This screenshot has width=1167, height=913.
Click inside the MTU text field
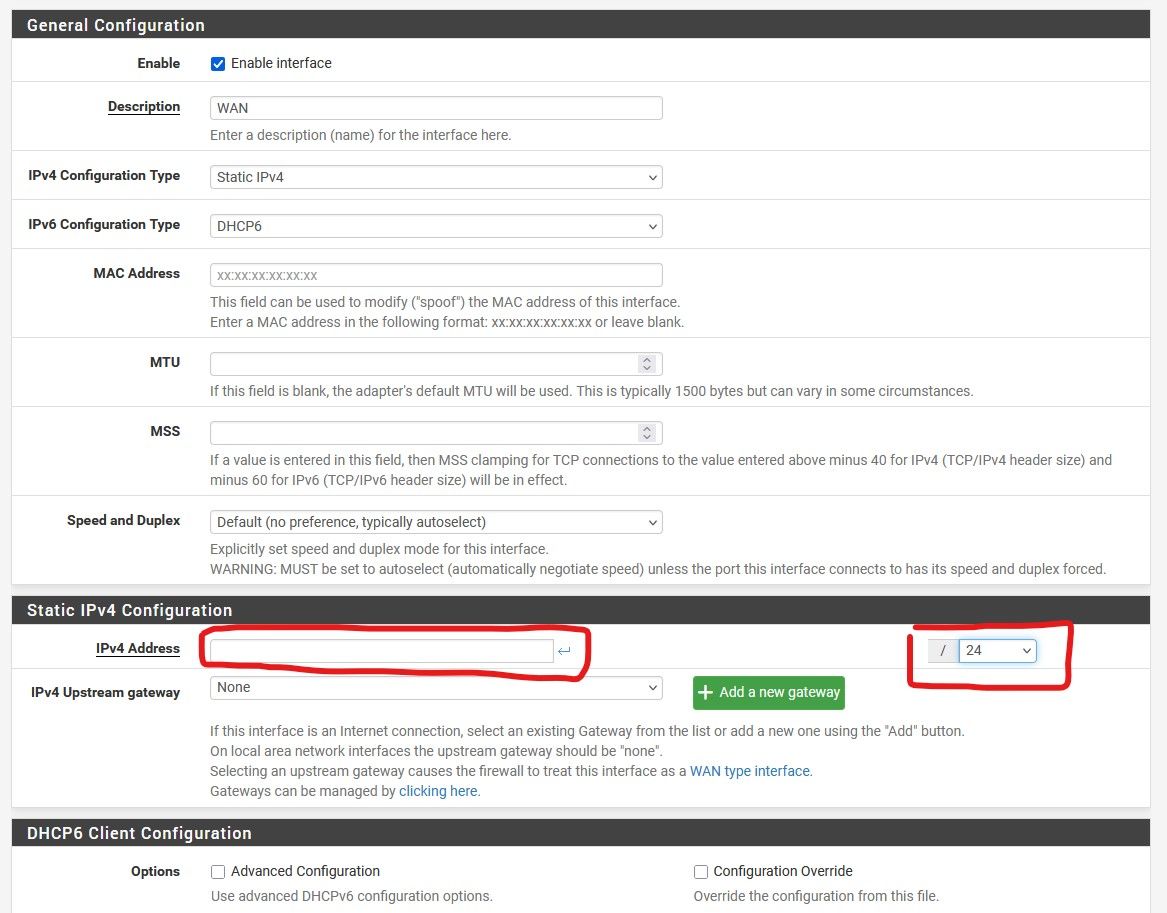coord(422,364)
